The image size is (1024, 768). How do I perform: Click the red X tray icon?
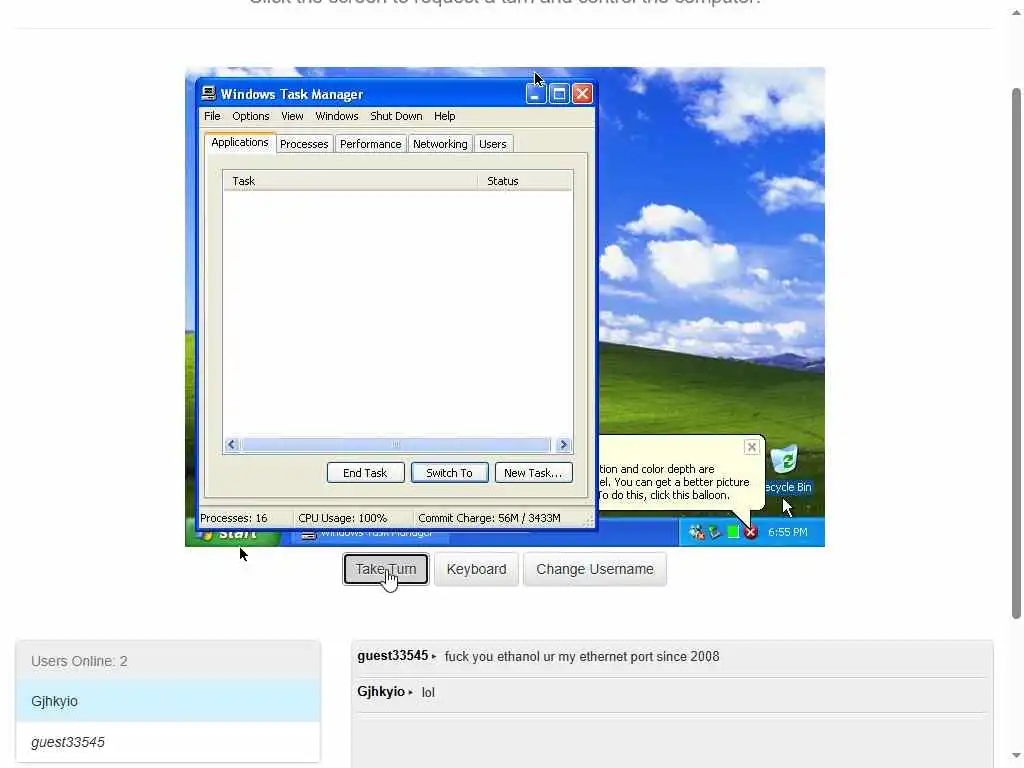(750, 532)
